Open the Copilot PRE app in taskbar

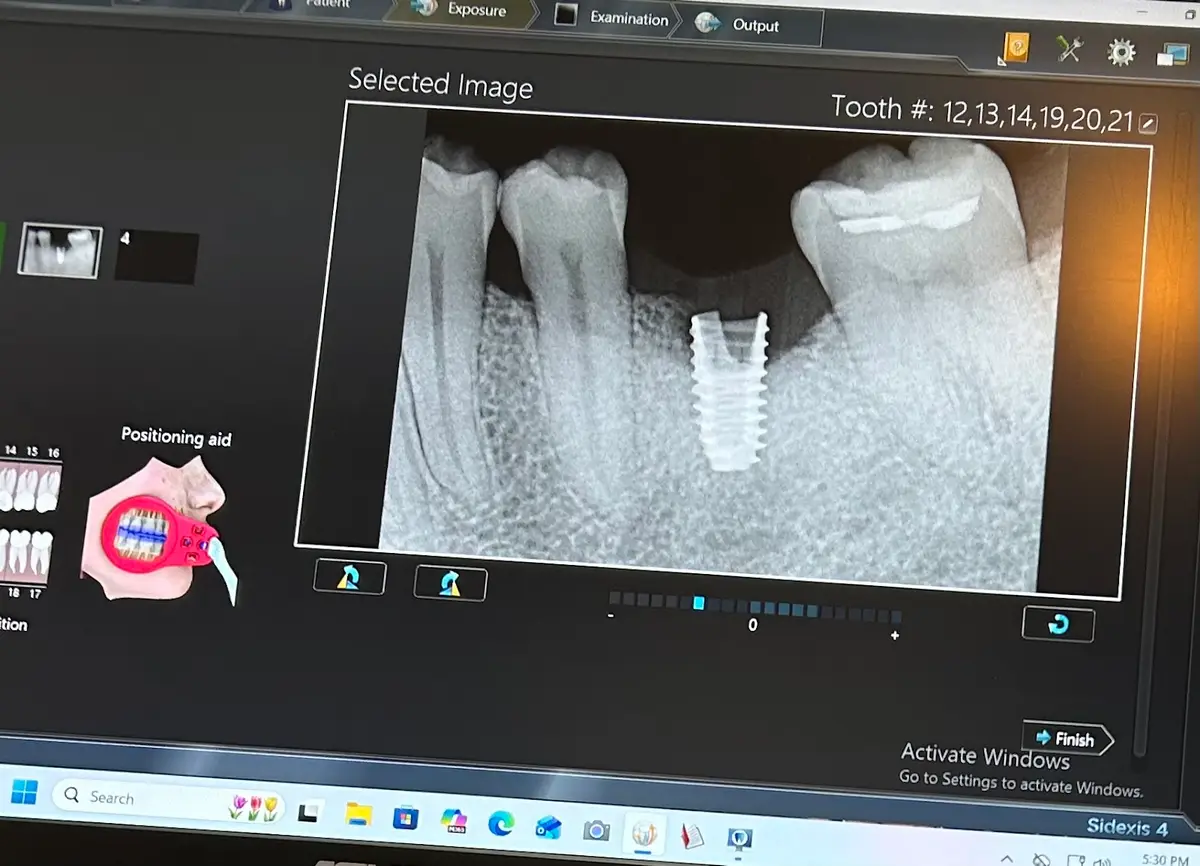[x=453, y=822]
